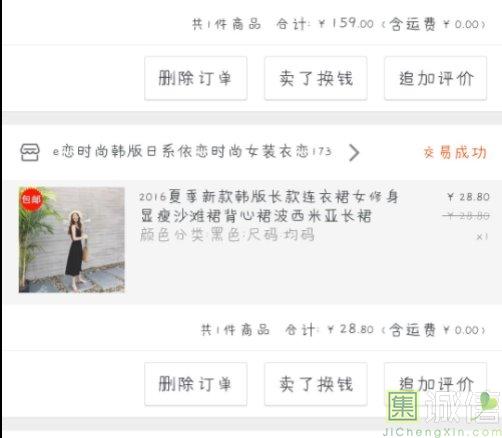The width and height of the screenshot is (502, 438).
Task: Click the shop storefront icon
Action: point(30,152)
